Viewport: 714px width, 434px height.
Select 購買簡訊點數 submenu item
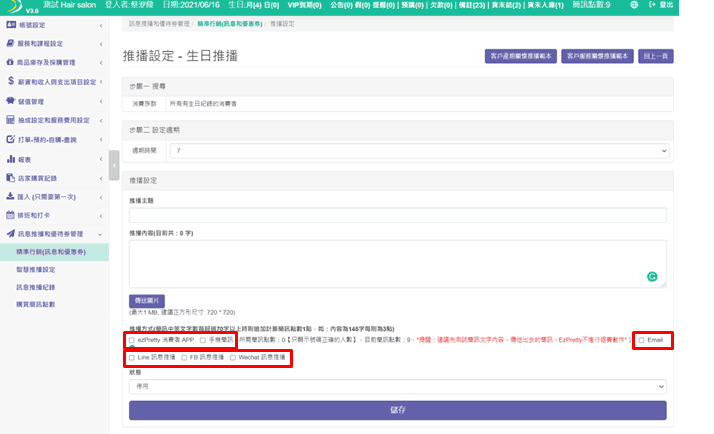point(37,303)
